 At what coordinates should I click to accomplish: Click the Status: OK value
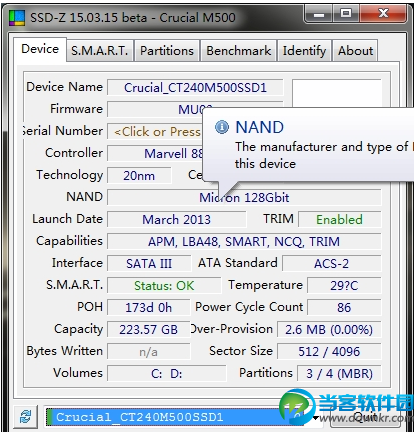pyautogui.click(x=164, y=286)
